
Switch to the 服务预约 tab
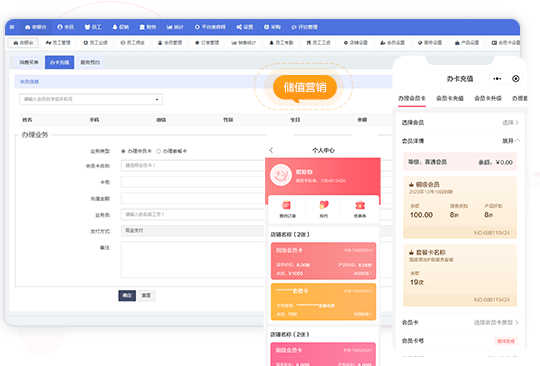click(90, 62)
